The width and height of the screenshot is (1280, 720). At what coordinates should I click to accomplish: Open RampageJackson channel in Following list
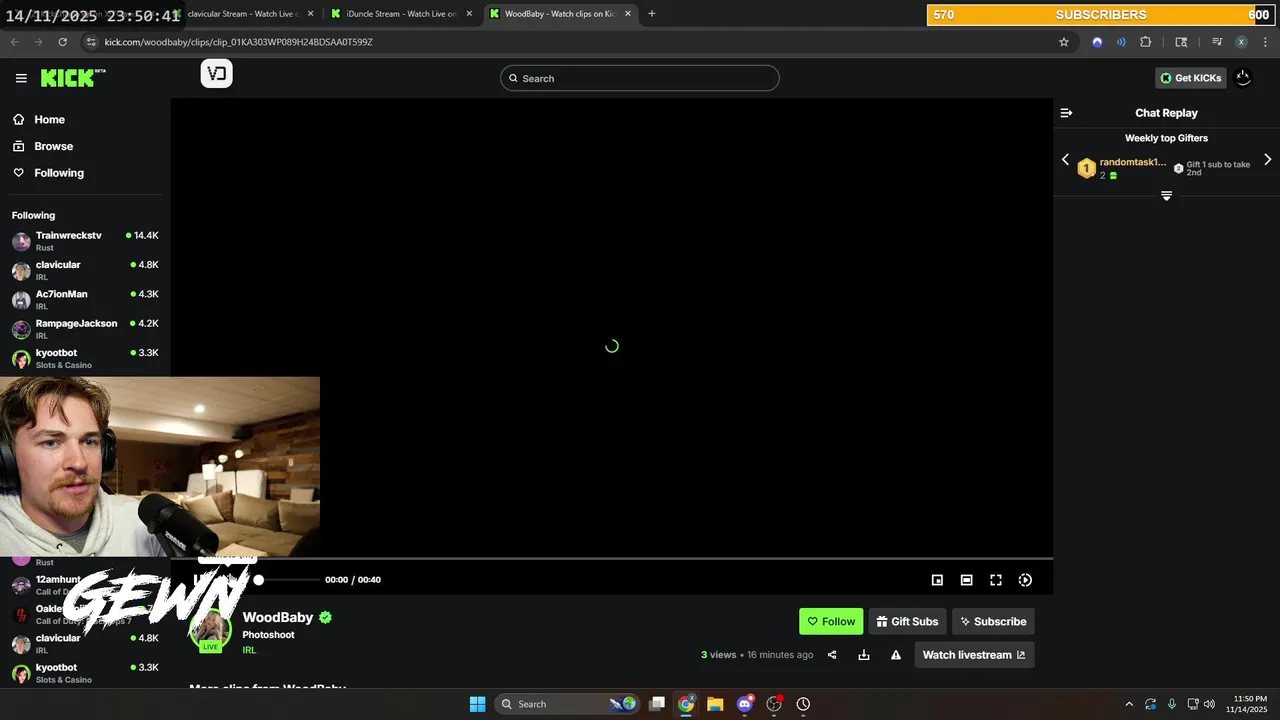pyautogui.click(x=85, y=329)
